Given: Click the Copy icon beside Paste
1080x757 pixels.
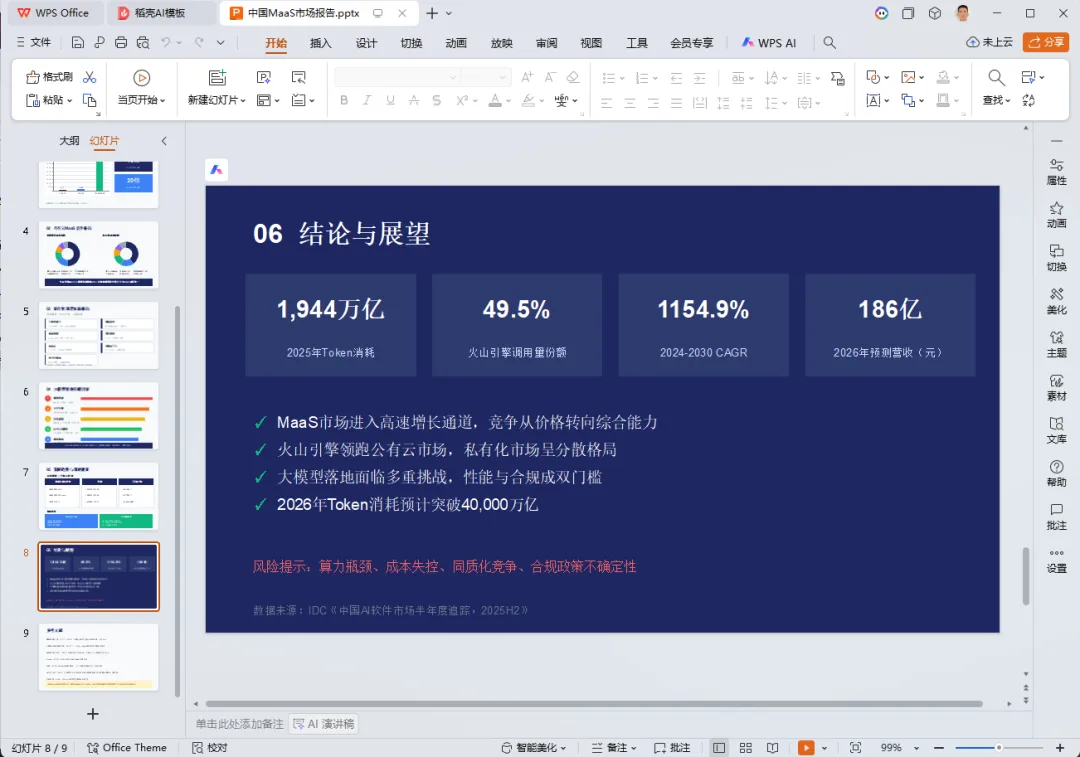Looking at the screenshot, I should click(x=90, y=101).
